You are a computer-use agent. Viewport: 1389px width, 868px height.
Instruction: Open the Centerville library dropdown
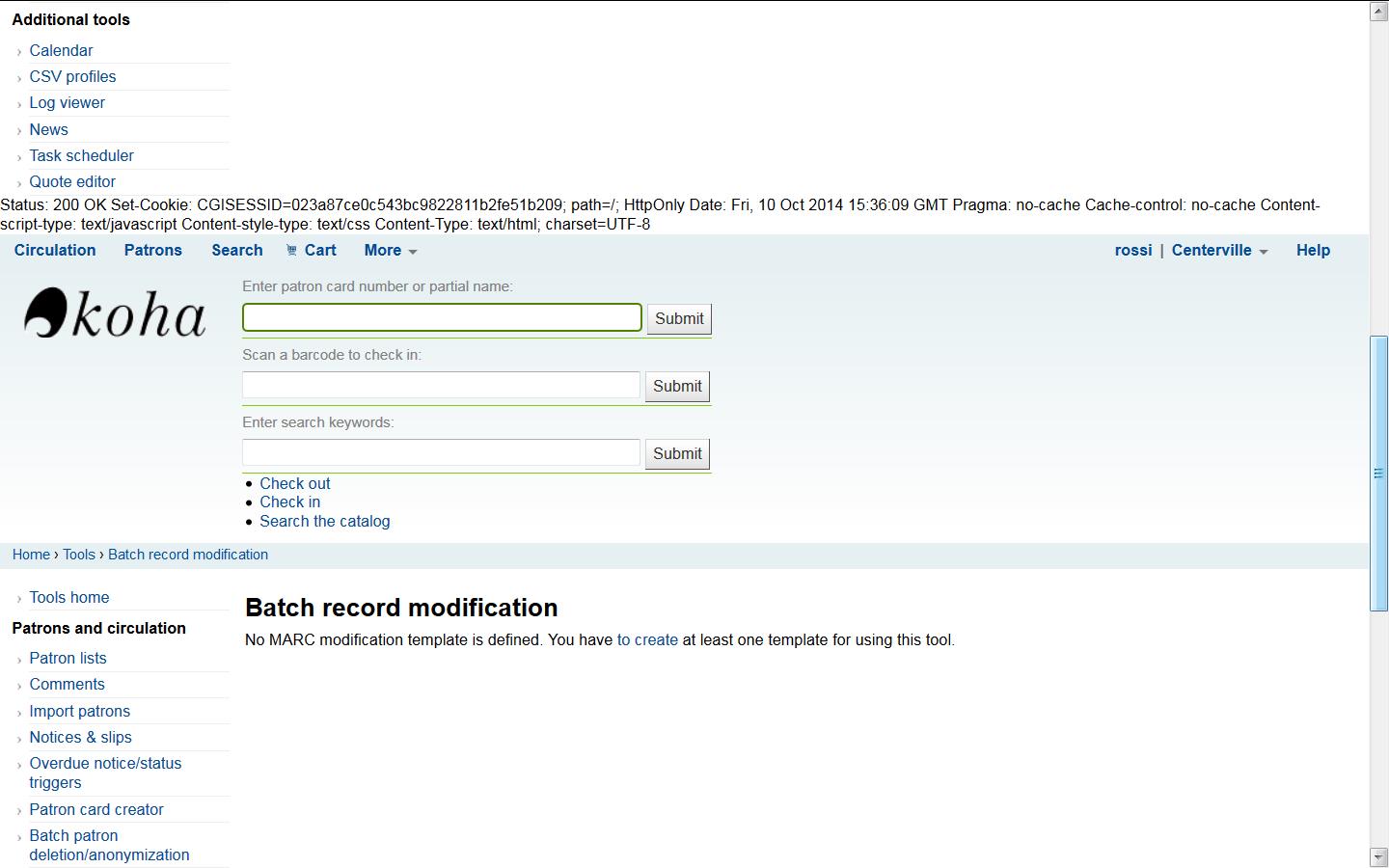(1219, 250)
